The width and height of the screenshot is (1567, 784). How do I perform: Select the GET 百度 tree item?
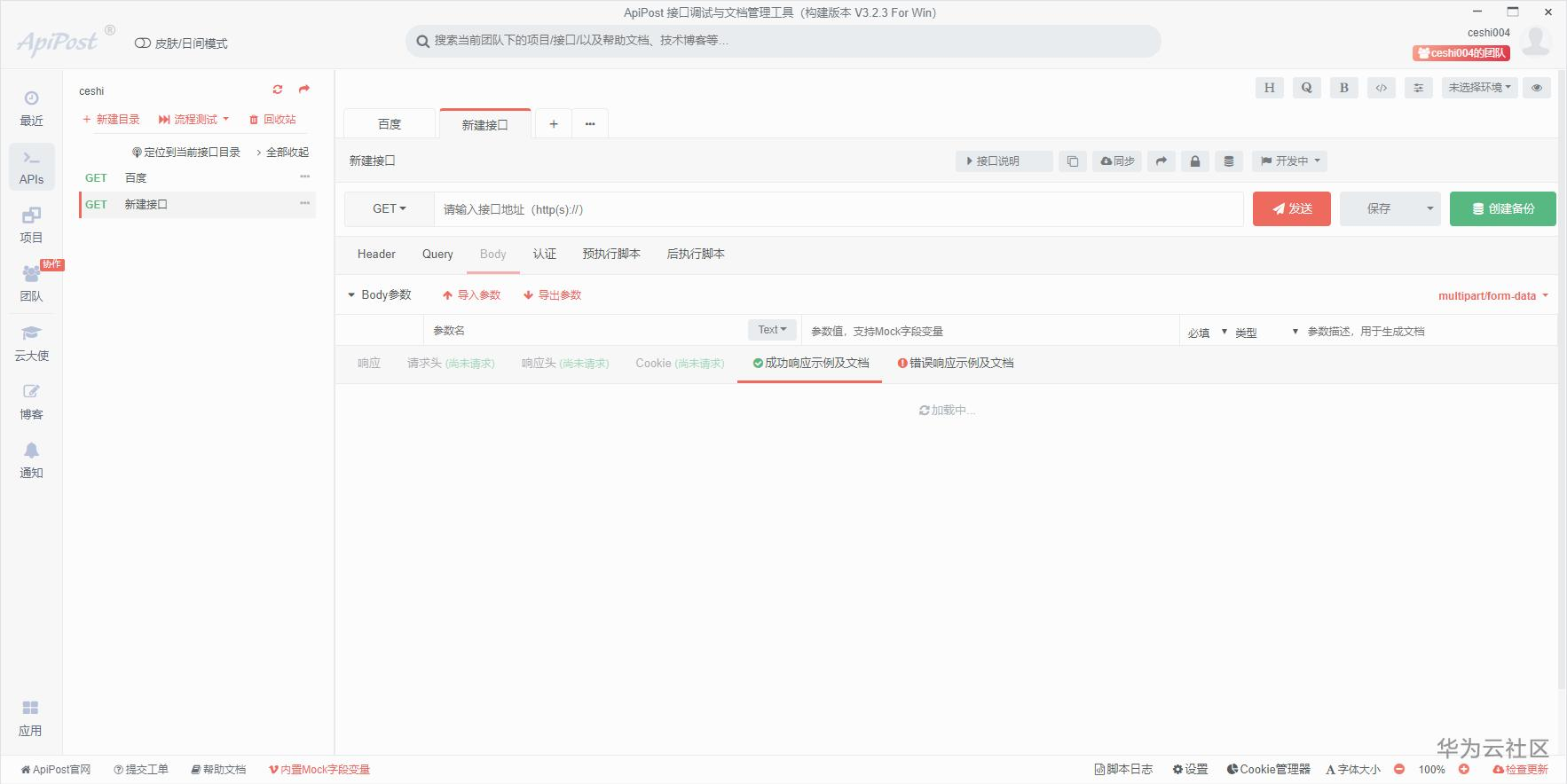(197, 178)
